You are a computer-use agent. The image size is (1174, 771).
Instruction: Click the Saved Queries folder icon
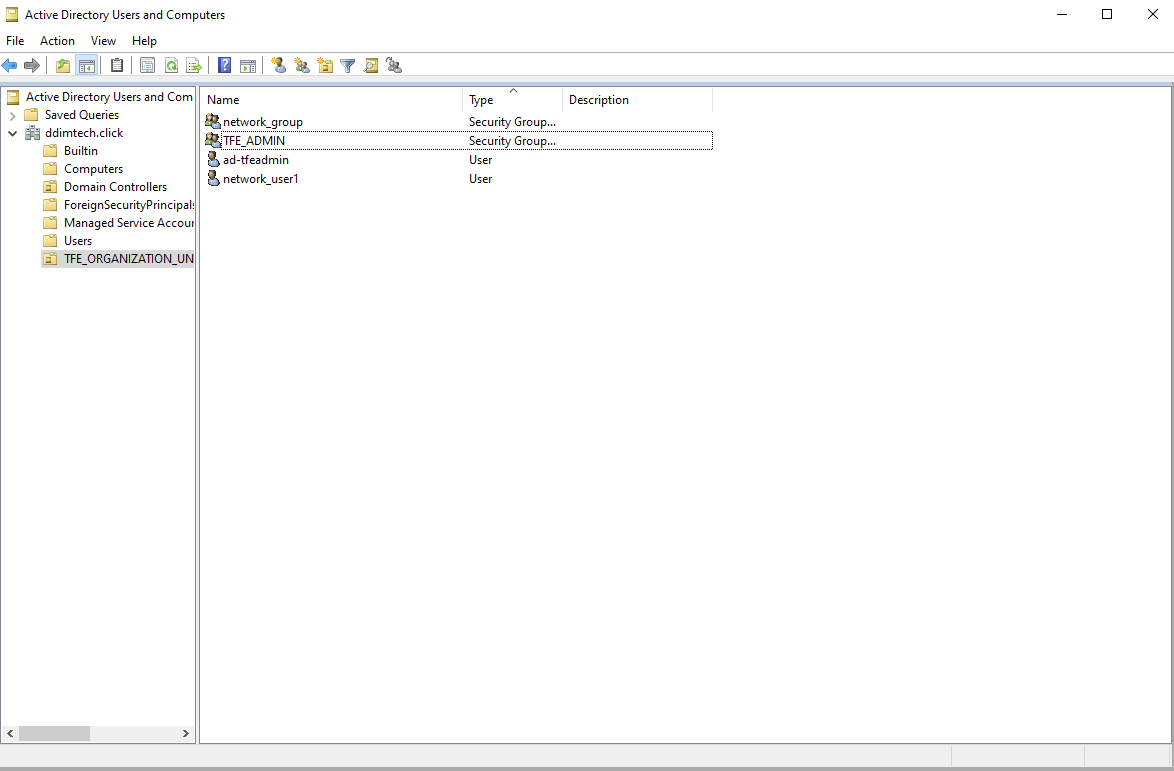pyautogui.click(x=31, y=115)
